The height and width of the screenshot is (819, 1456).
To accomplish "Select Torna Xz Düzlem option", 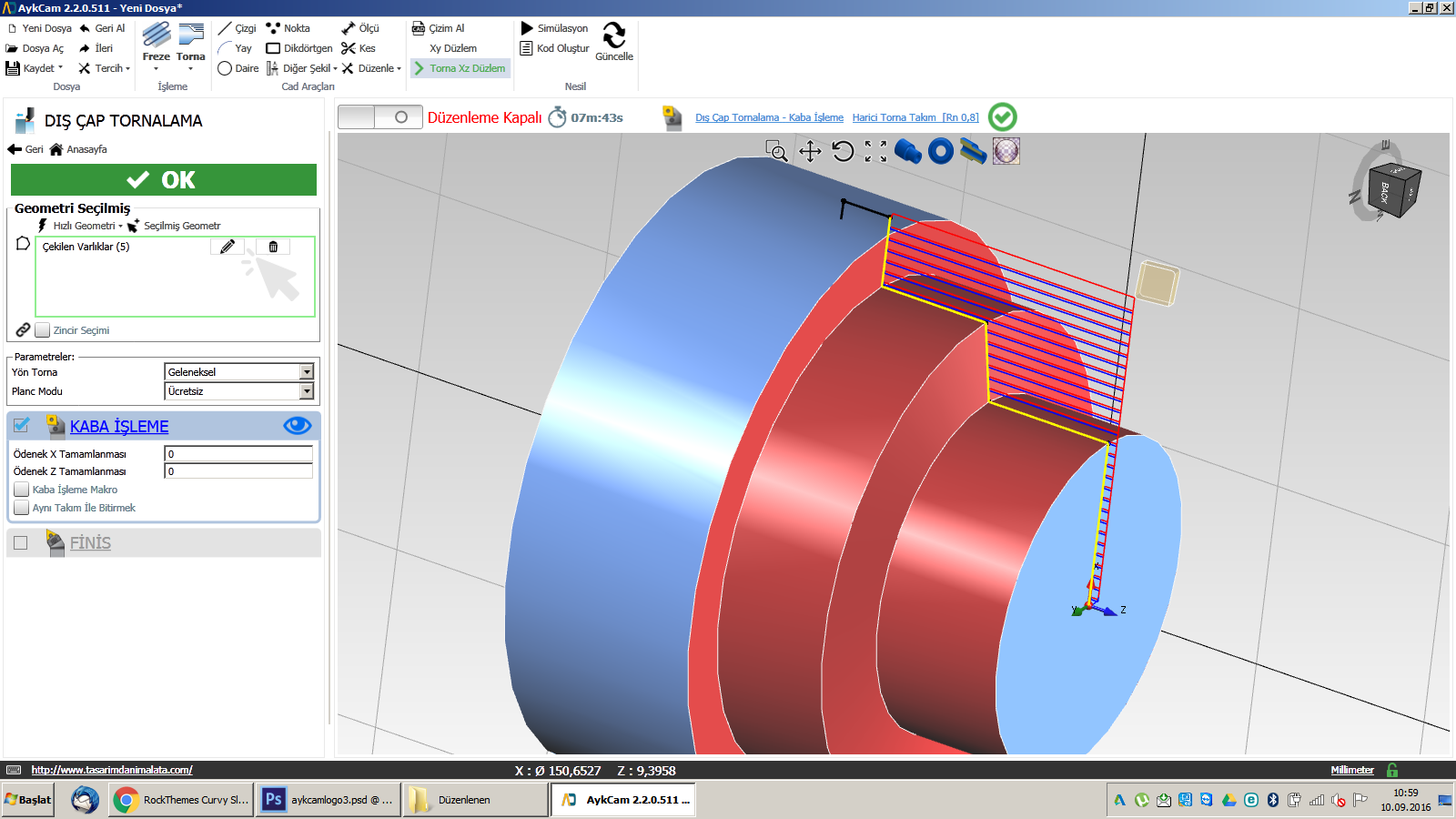I will point(460,68).
